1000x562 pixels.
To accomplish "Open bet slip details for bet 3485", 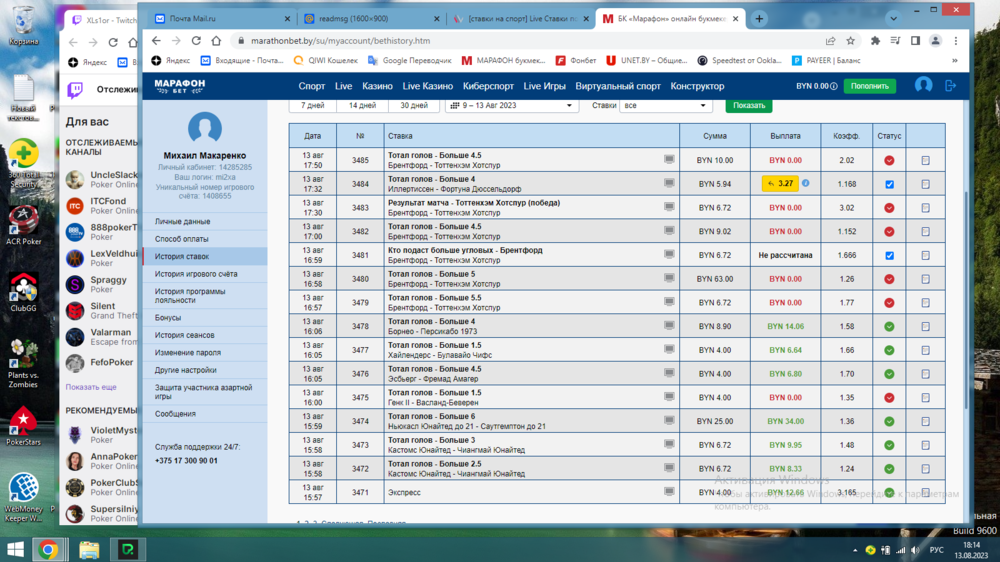I will point(925,160).
